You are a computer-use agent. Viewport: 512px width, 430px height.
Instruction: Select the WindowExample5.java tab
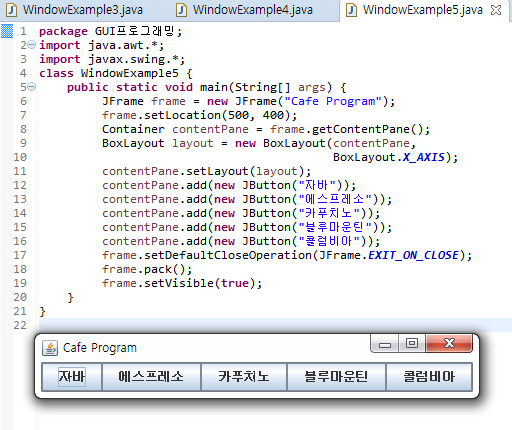pos(423,10)
